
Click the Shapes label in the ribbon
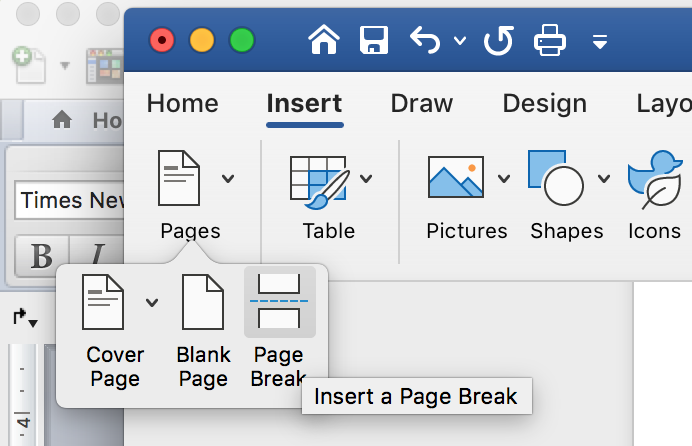567,231
